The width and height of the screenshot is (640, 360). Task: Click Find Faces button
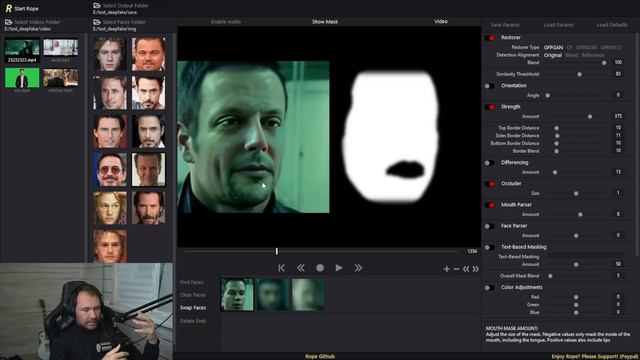point(192,282)
